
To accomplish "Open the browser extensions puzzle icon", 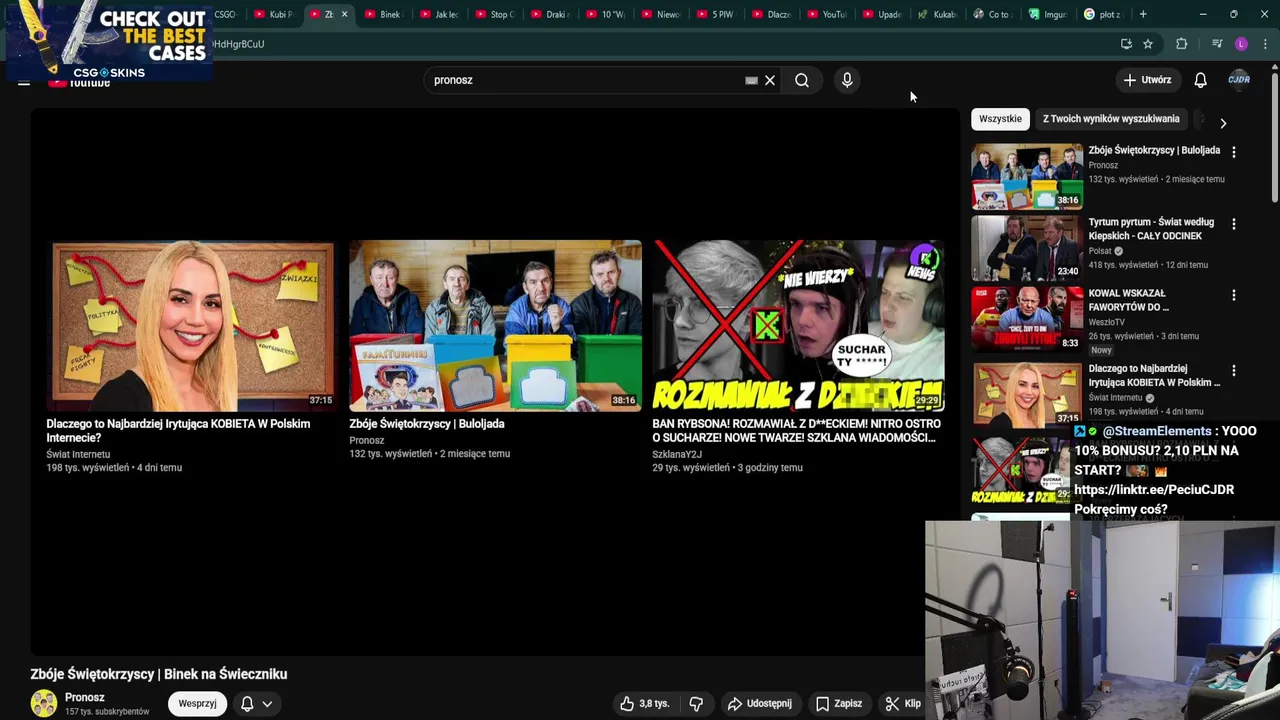I will pos(1181,44).
